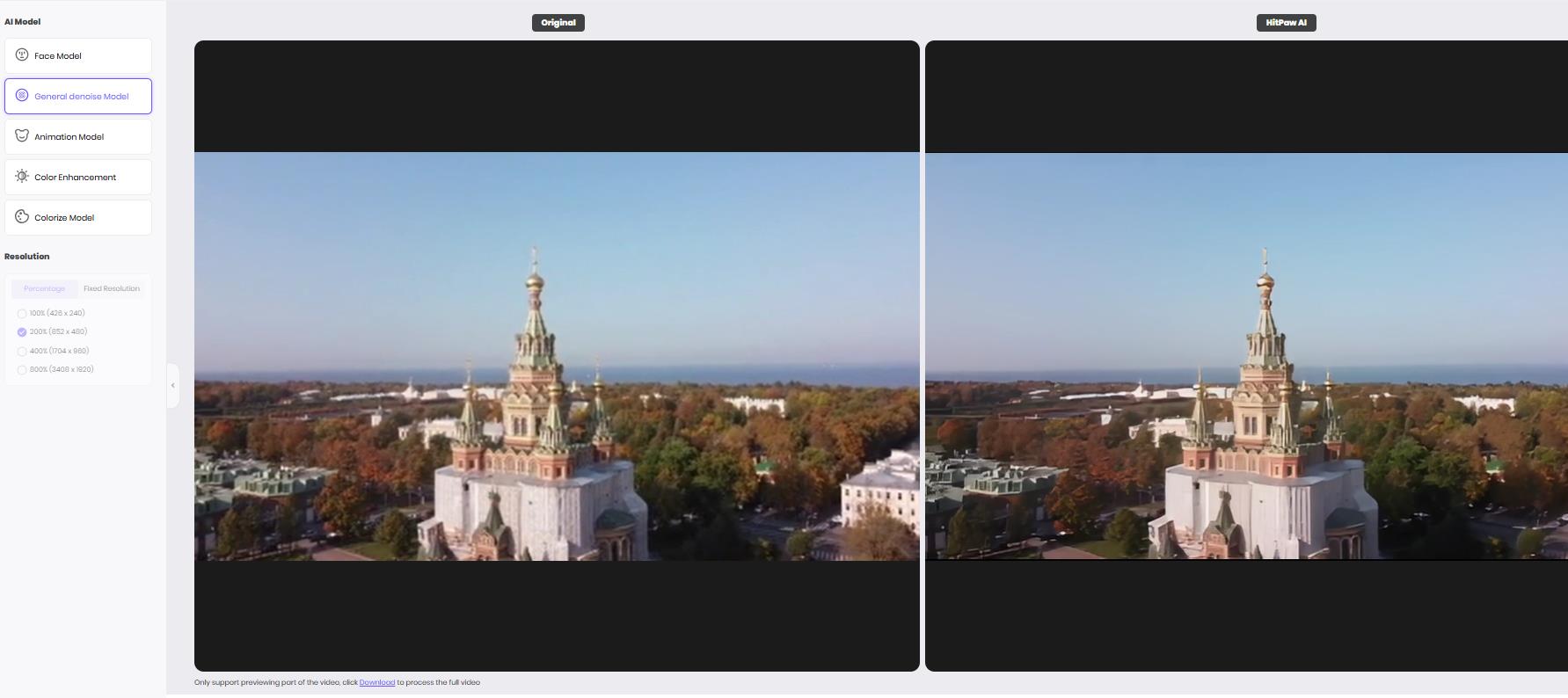Click the Original video preview

point(557,356)
